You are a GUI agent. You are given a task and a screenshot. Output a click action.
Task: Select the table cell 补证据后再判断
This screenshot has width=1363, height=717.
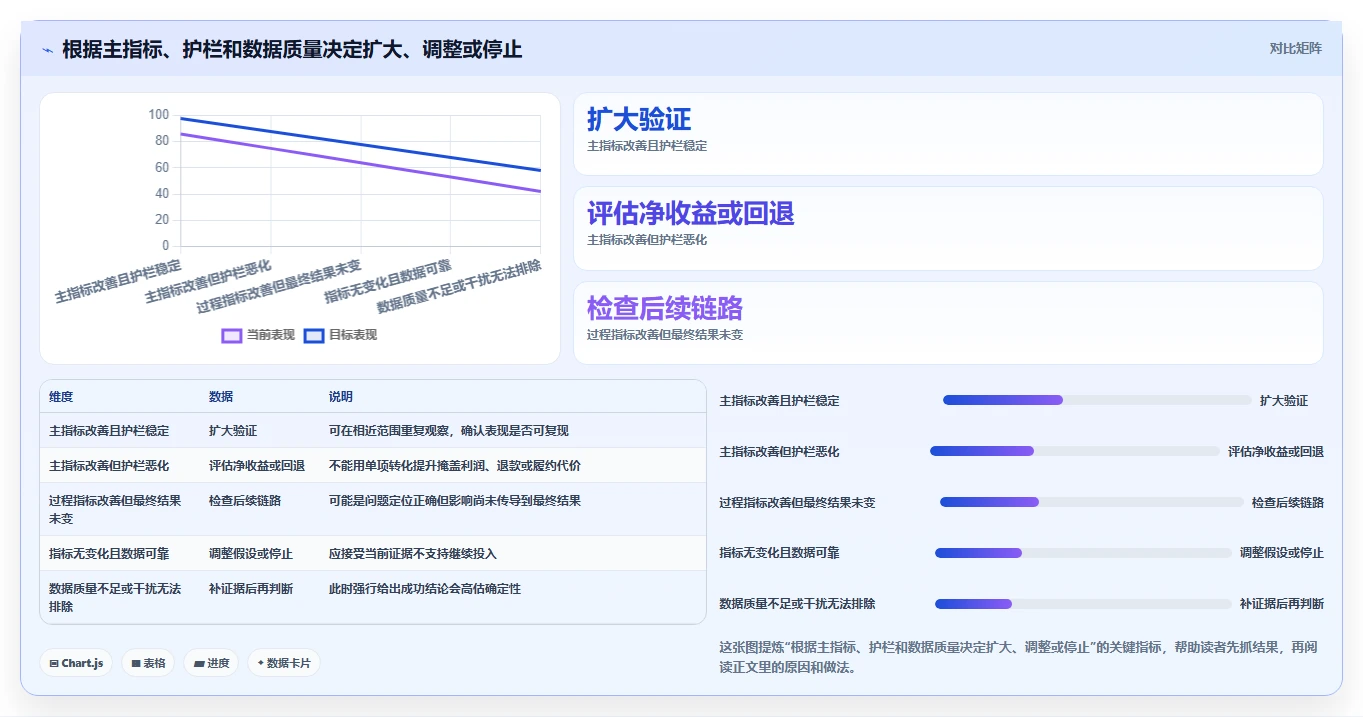click(x=251, y=589)
